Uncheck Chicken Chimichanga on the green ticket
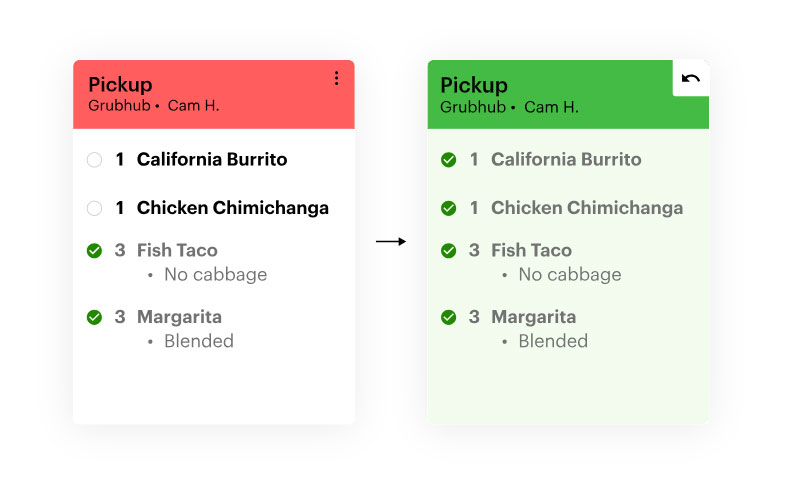This screenshot has width=788, height=493. coord(448,209)
